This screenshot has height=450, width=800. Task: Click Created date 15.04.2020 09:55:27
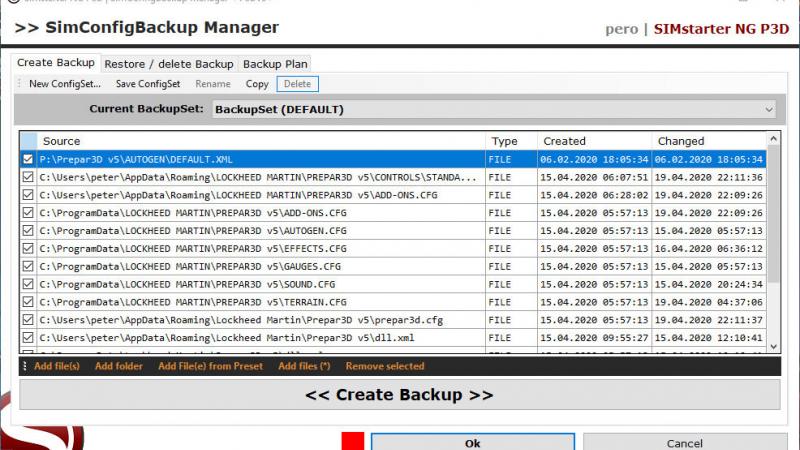(x=594, y=338)
